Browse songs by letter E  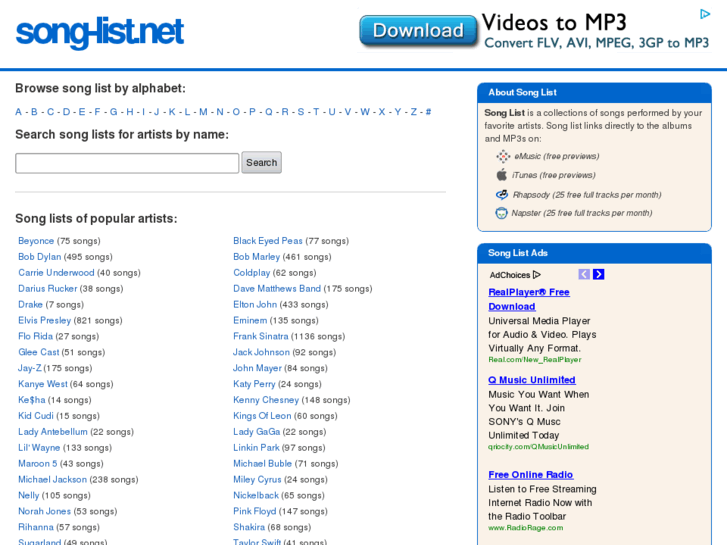[x=82, y=112]
